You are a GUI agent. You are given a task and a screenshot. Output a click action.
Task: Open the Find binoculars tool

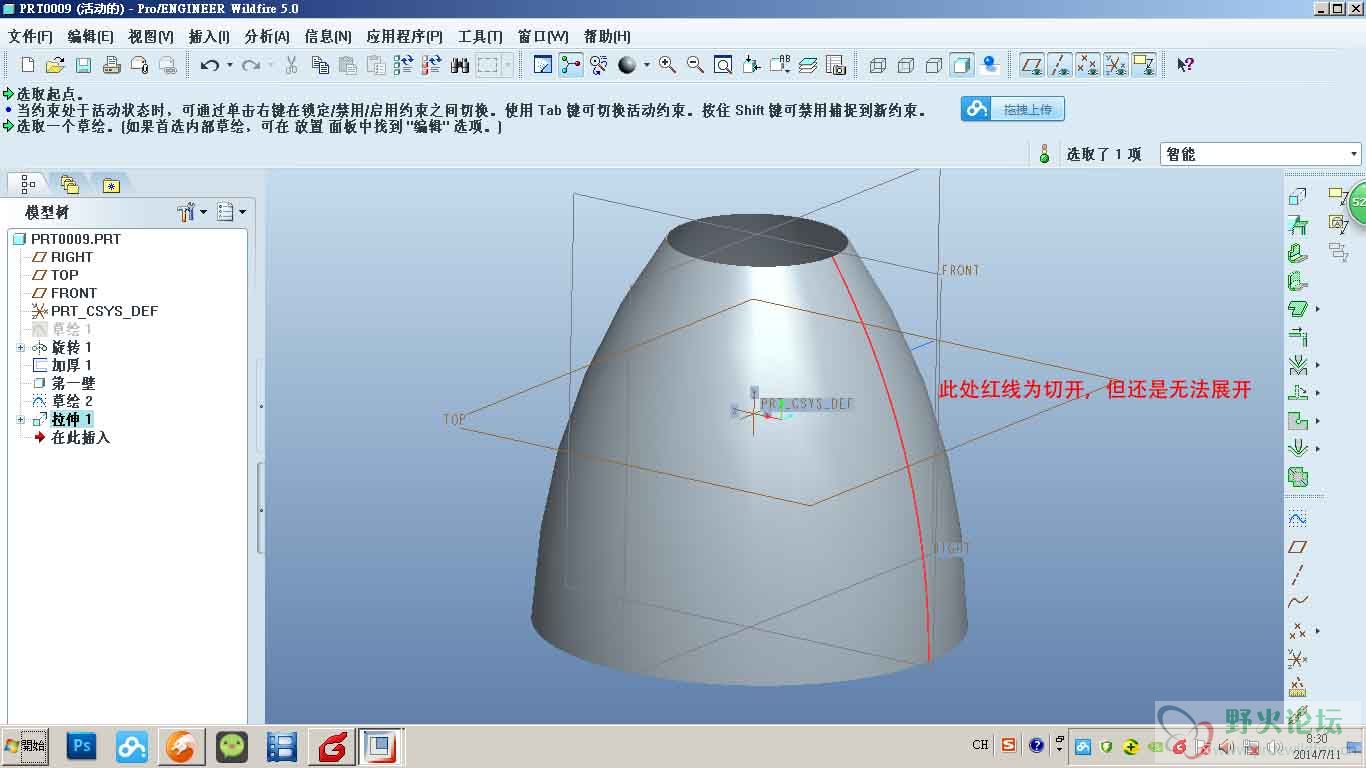coord(460,65)
